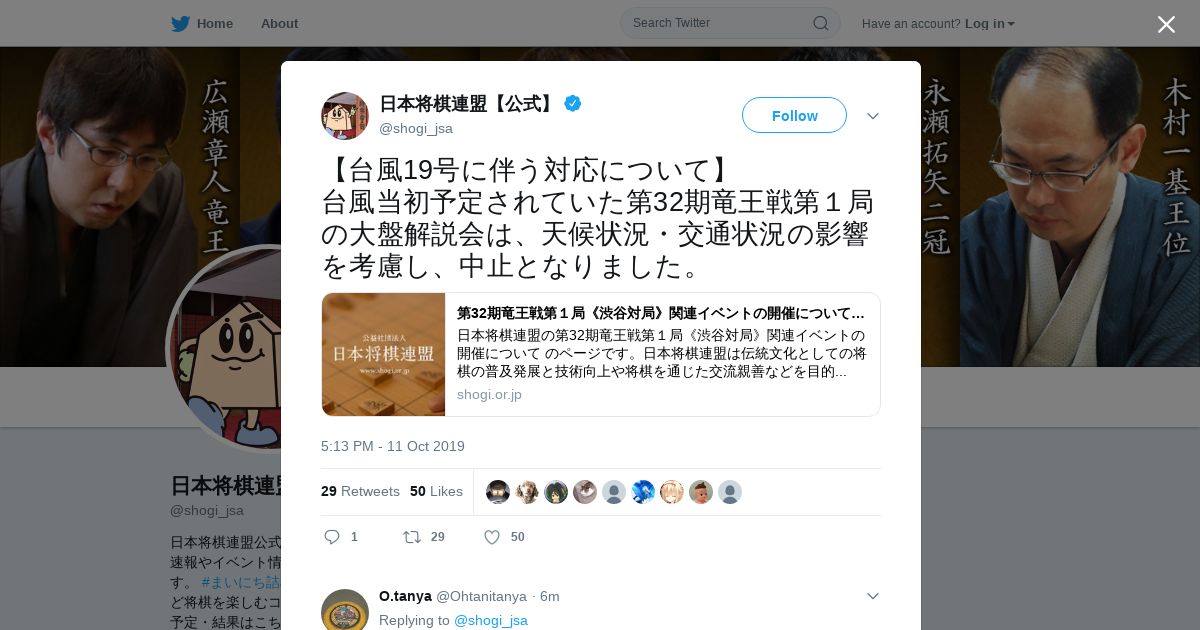
Task: Expand options chevron on O.tanya's reply
Action: (x=873, y=596)
